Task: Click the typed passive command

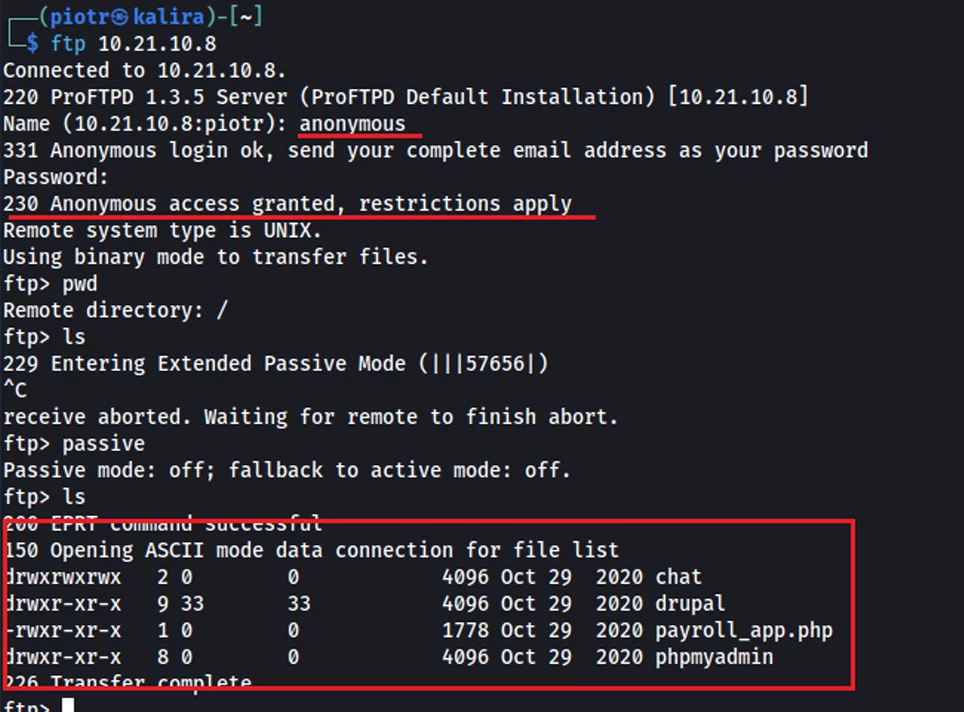Action: 103,443
